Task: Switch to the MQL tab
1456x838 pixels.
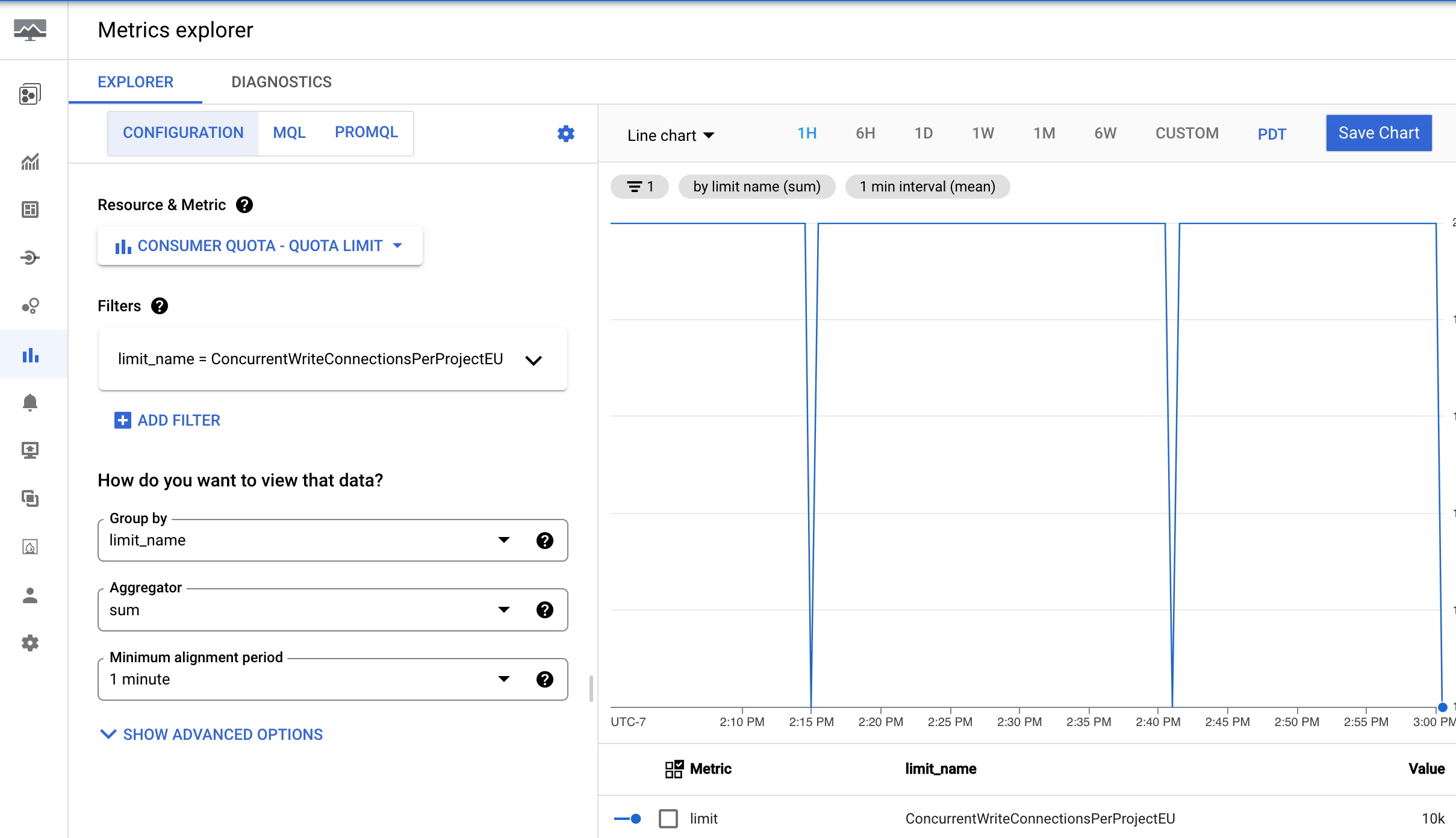Action: pyautogui.click(x=289, y=131)
